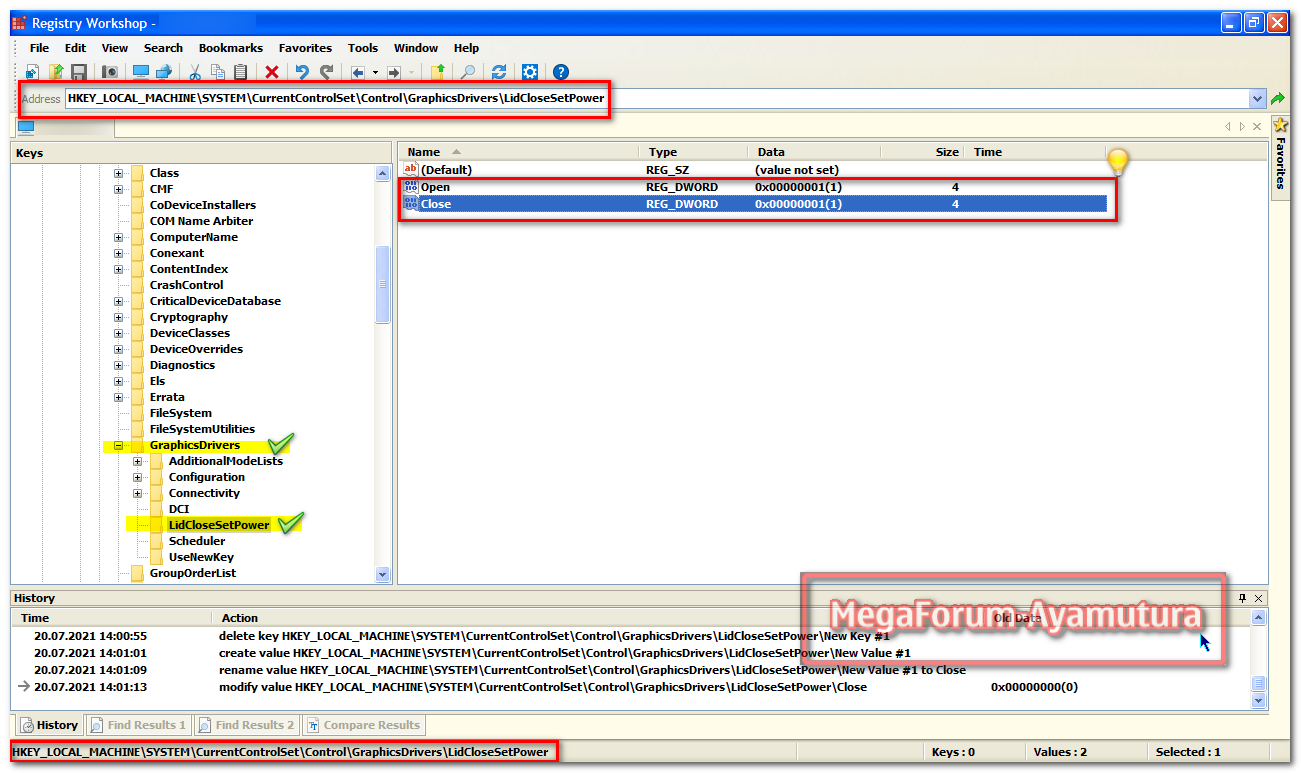The height and width of the screenshot is (773, 1301).
Task: Click the Refresh toolbar icon
Action: 498,72
